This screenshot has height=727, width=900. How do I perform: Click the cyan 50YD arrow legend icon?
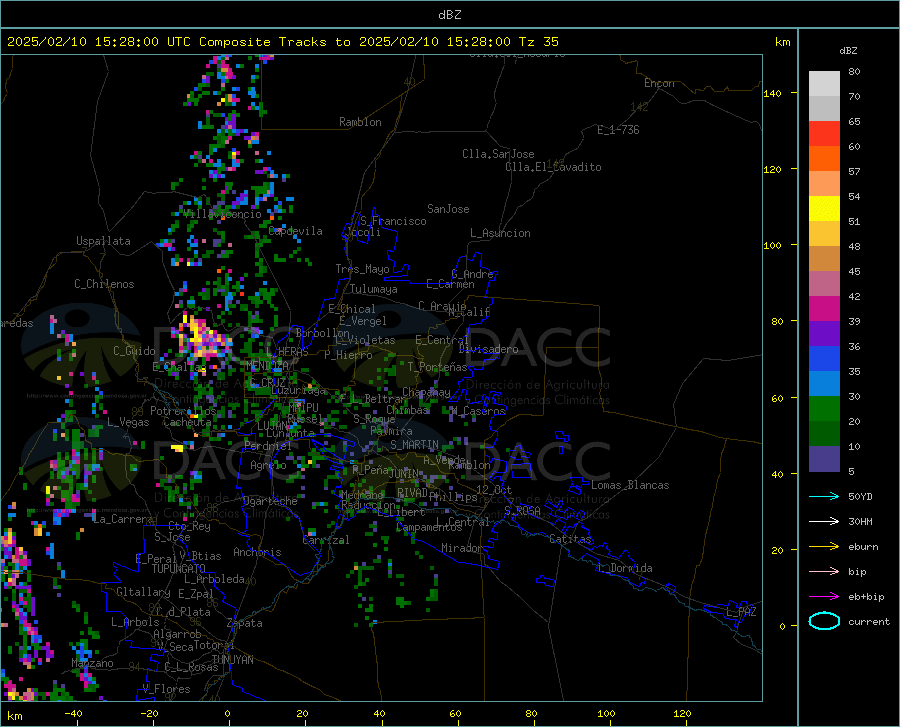[824, 496]
